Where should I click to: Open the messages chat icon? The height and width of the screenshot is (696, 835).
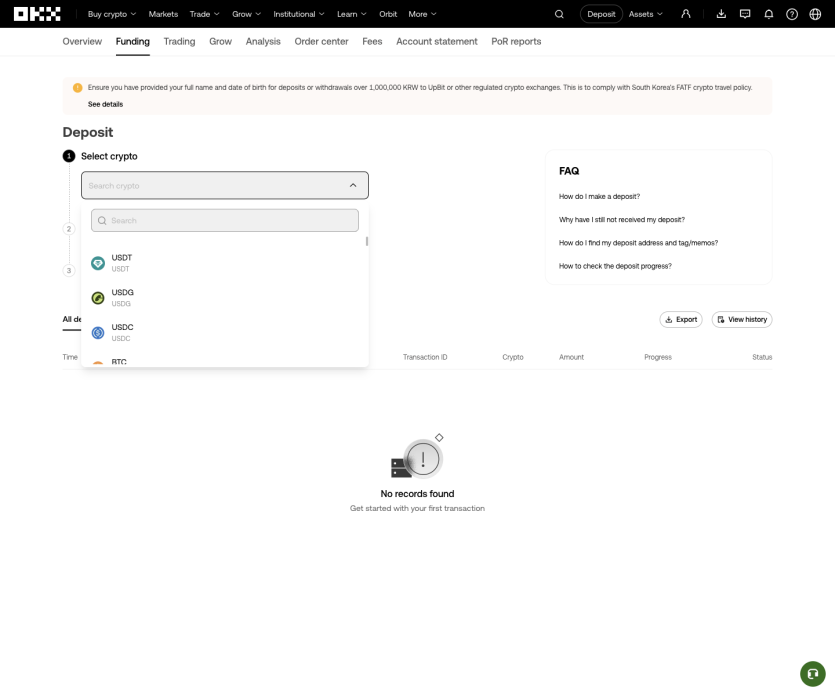[745, 14]
